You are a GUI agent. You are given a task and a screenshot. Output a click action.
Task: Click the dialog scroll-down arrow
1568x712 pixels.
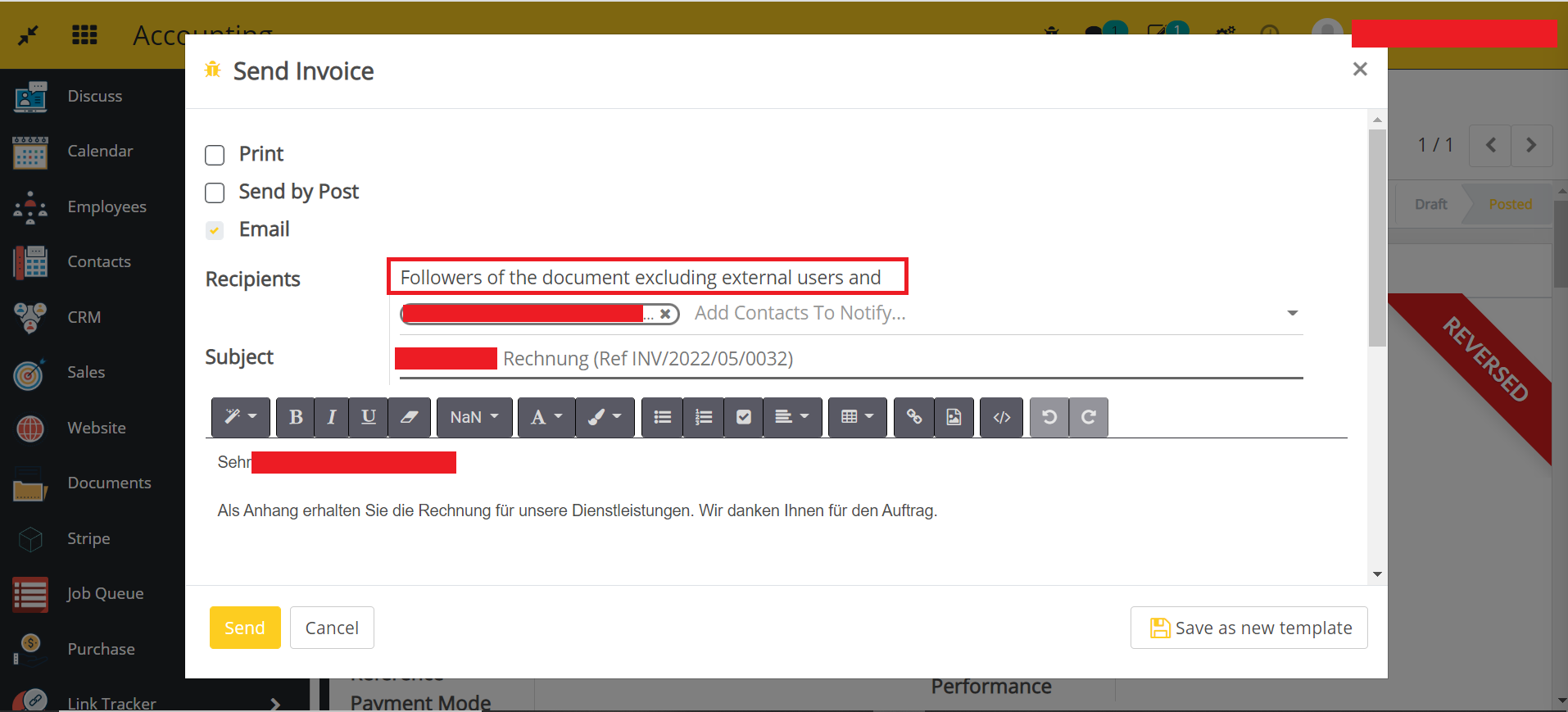tap(1377, 574)
